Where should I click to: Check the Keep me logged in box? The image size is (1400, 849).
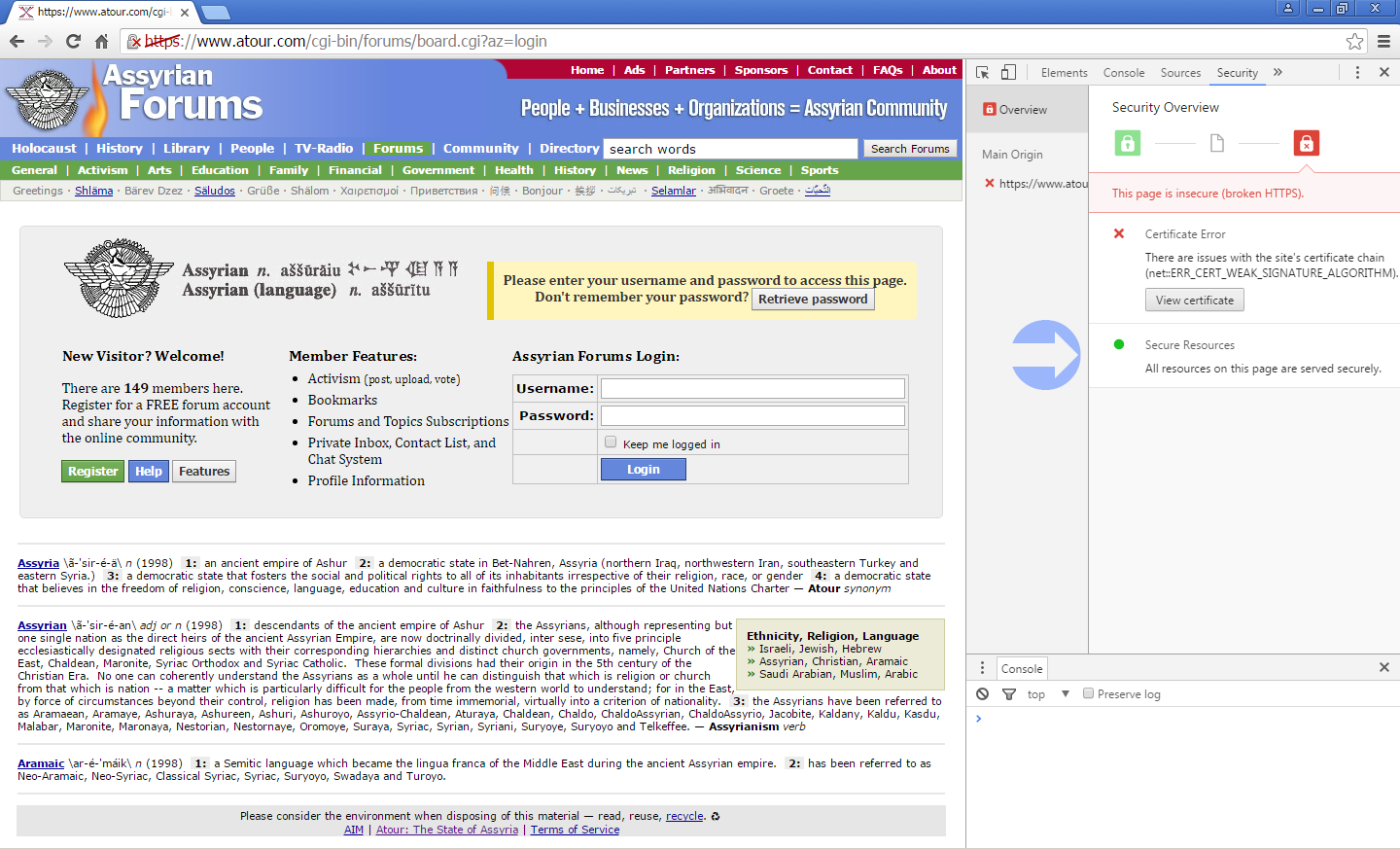pyautogui.click(x=611, y=442)
